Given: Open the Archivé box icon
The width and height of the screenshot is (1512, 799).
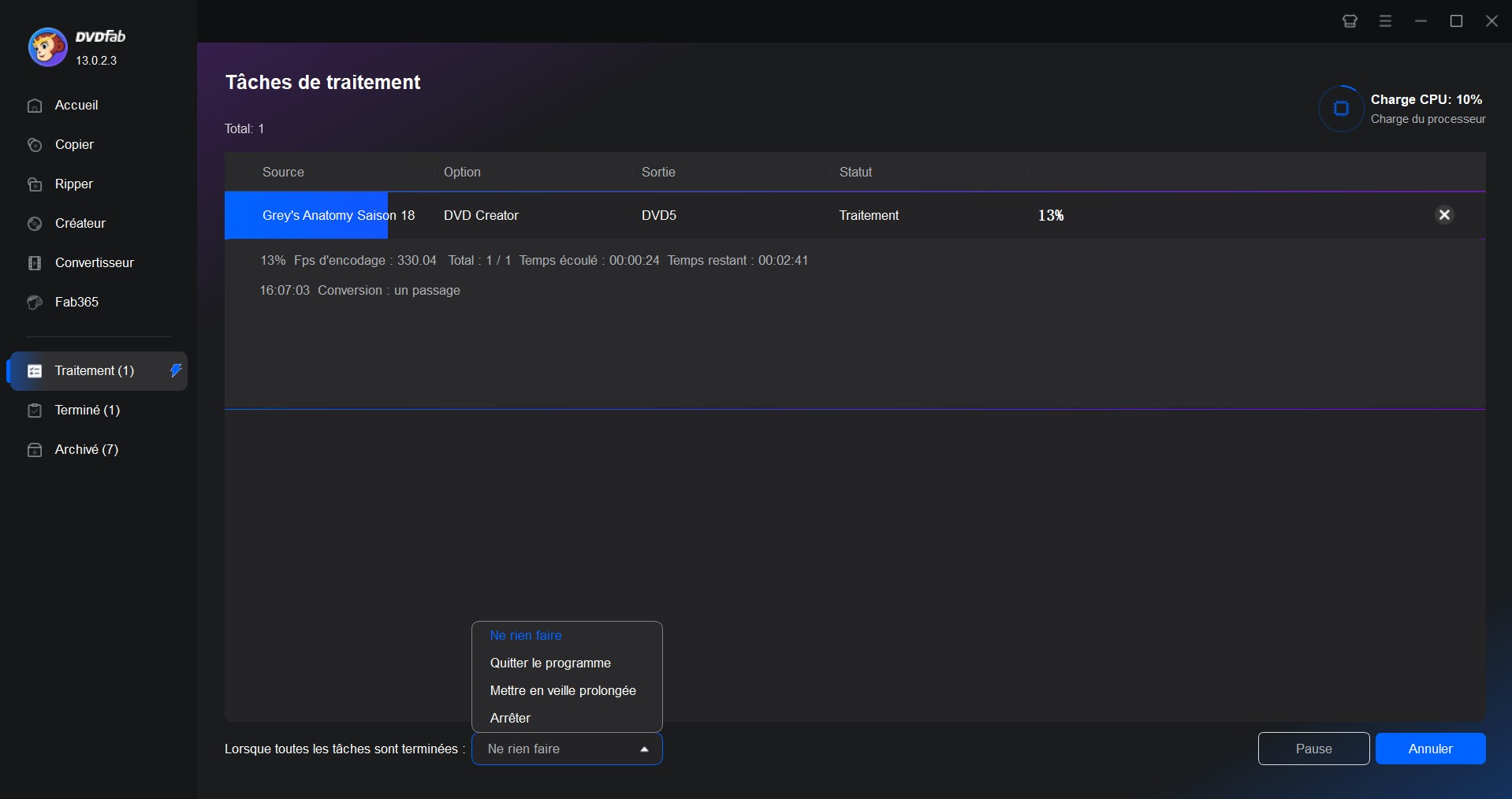Looking at the screenshot, I should (35, 450).
